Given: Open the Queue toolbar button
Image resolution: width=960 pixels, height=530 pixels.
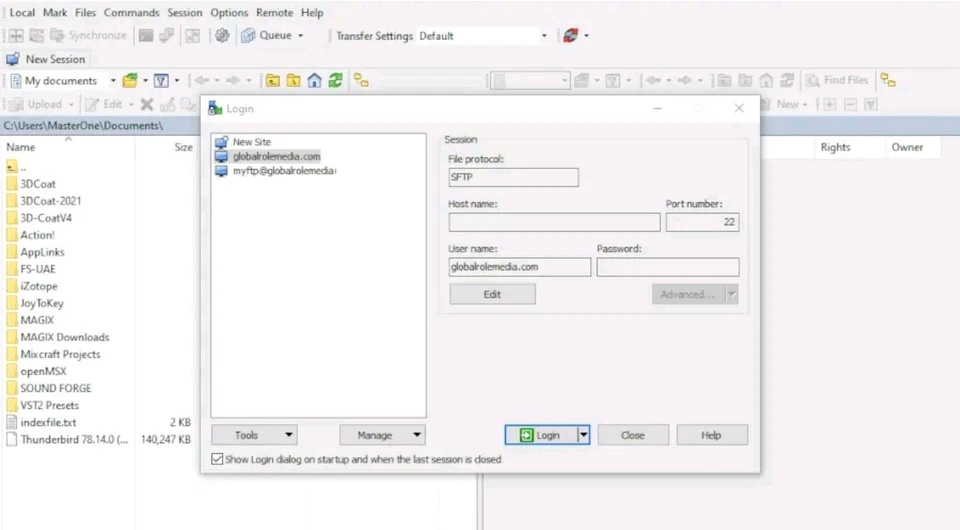Looking at the screenshot, I should coord(266,35).
